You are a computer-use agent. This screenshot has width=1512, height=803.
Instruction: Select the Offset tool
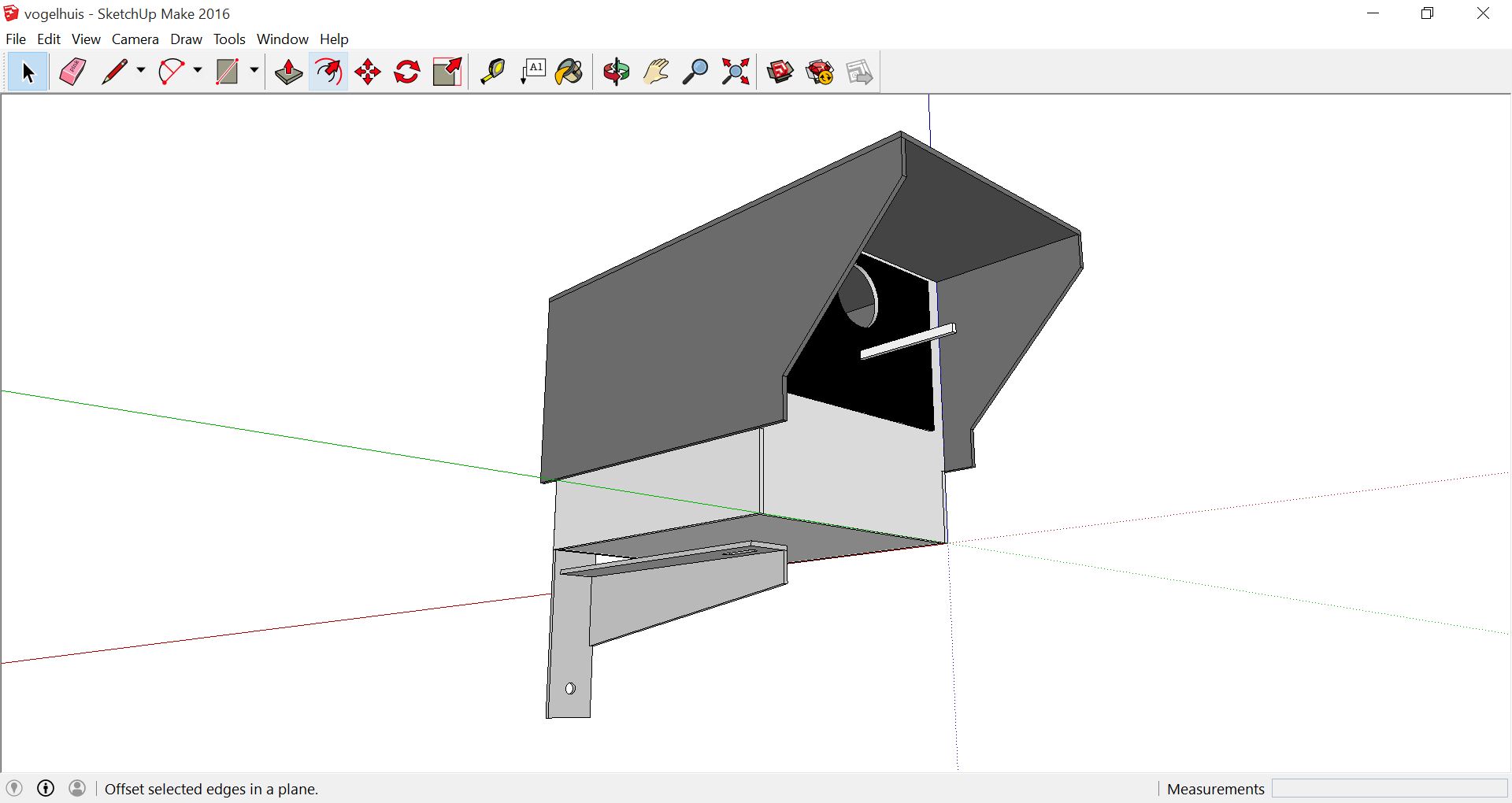coord(328,72)
